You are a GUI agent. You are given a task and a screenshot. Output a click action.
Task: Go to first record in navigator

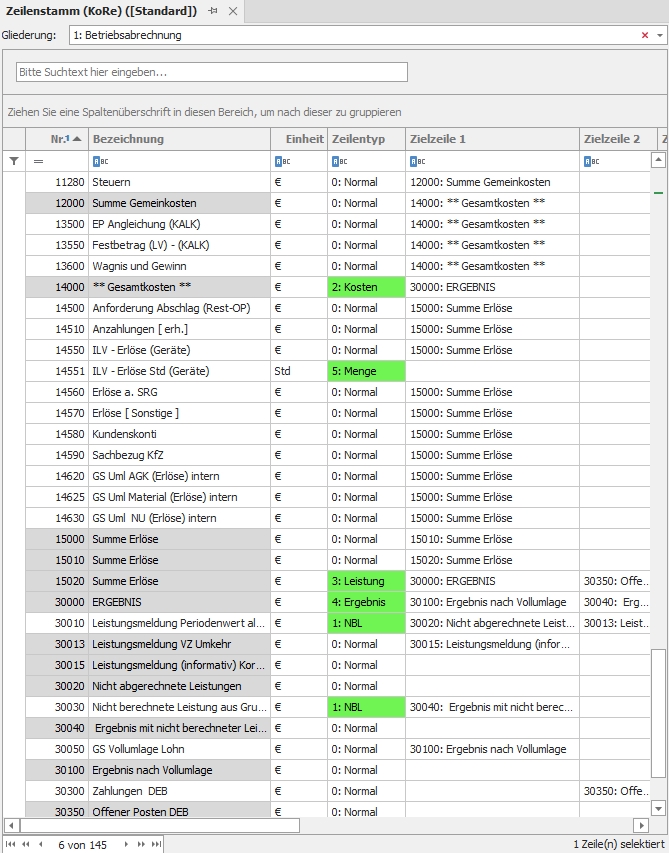(x=11, y=845)
